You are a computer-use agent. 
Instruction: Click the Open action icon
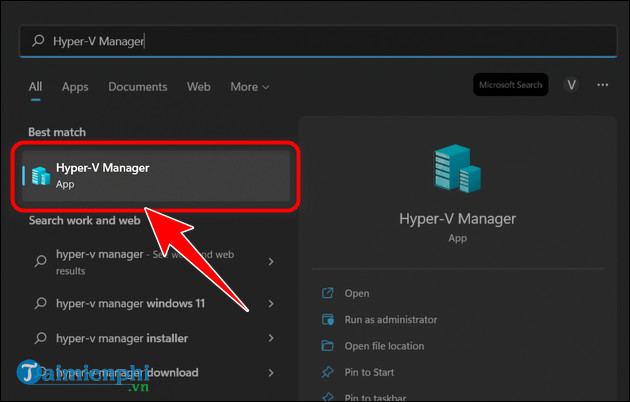(x=327, y=293)
